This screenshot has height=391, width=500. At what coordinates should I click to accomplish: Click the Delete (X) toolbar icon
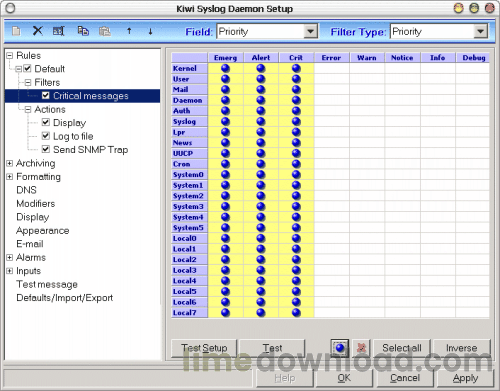coord(37,31)
